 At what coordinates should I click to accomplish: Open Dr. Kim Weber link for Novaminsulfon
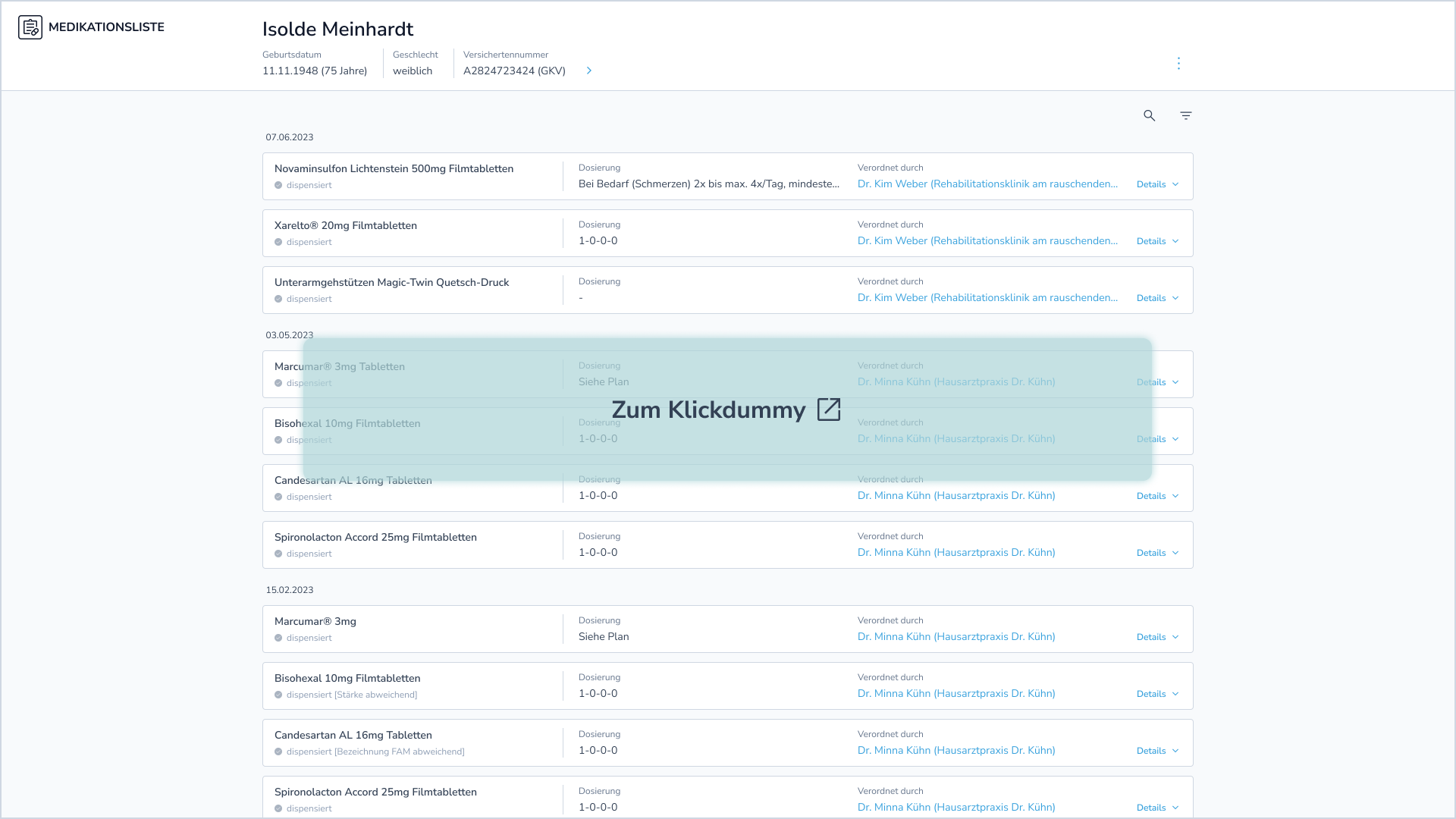click(x=987, y=184)
